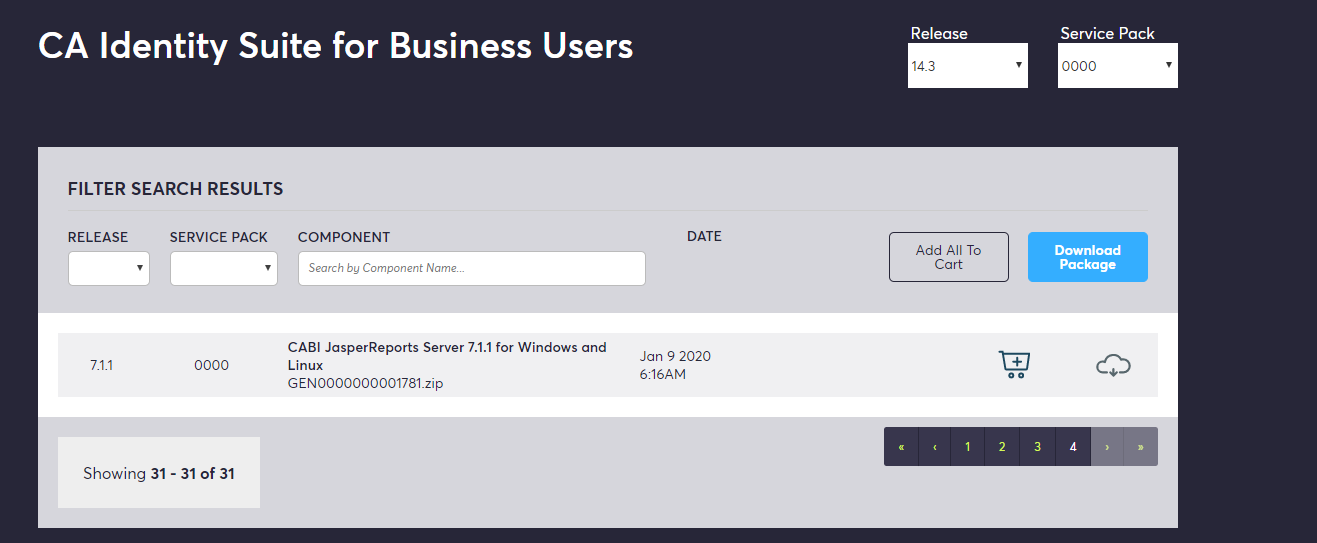1317x543 pixels.
Task: Jump to last results page
Action: [1141, 447]
